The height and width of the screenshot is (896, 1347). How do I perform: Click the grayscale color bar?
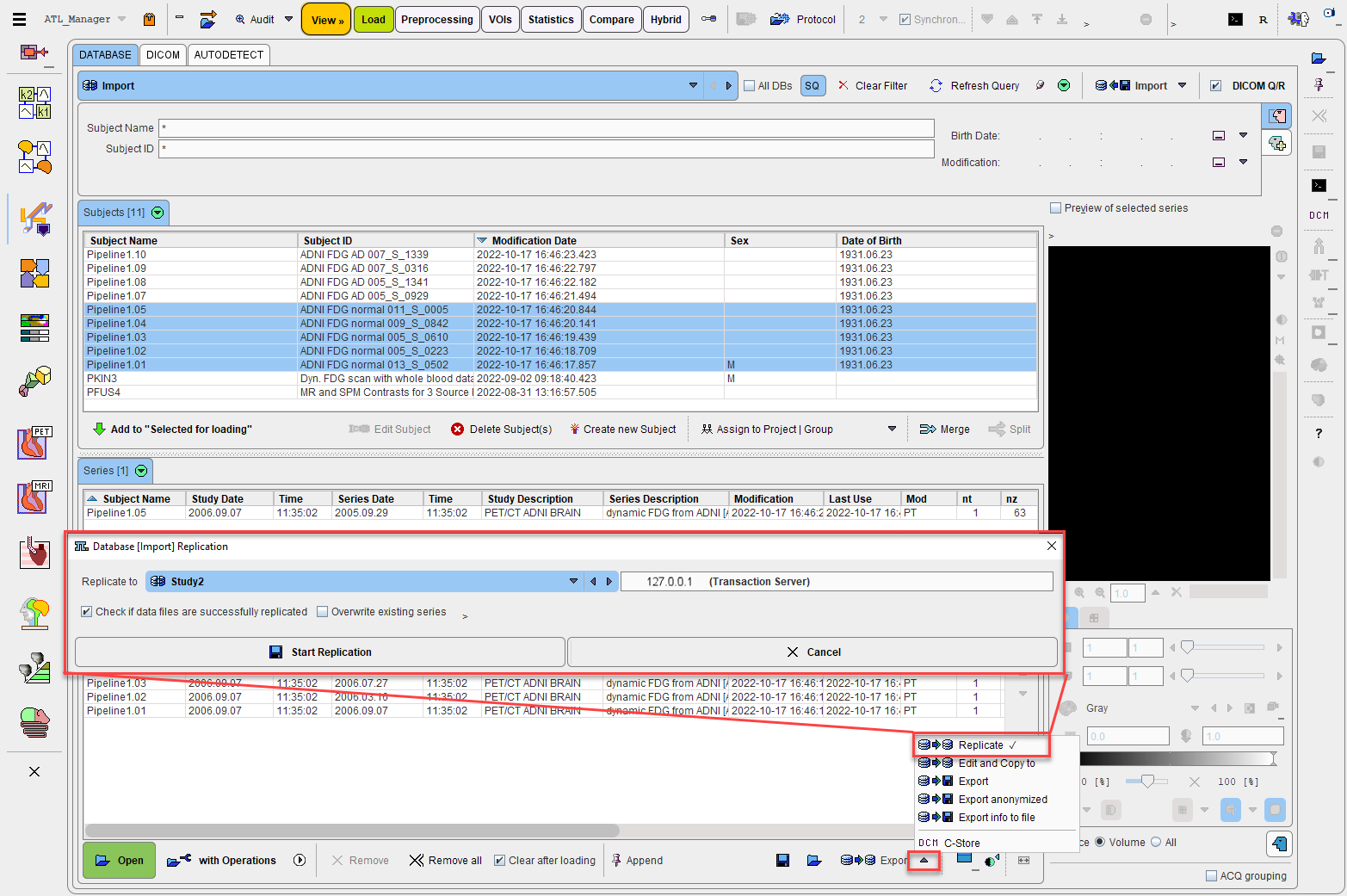(1178, 758)
